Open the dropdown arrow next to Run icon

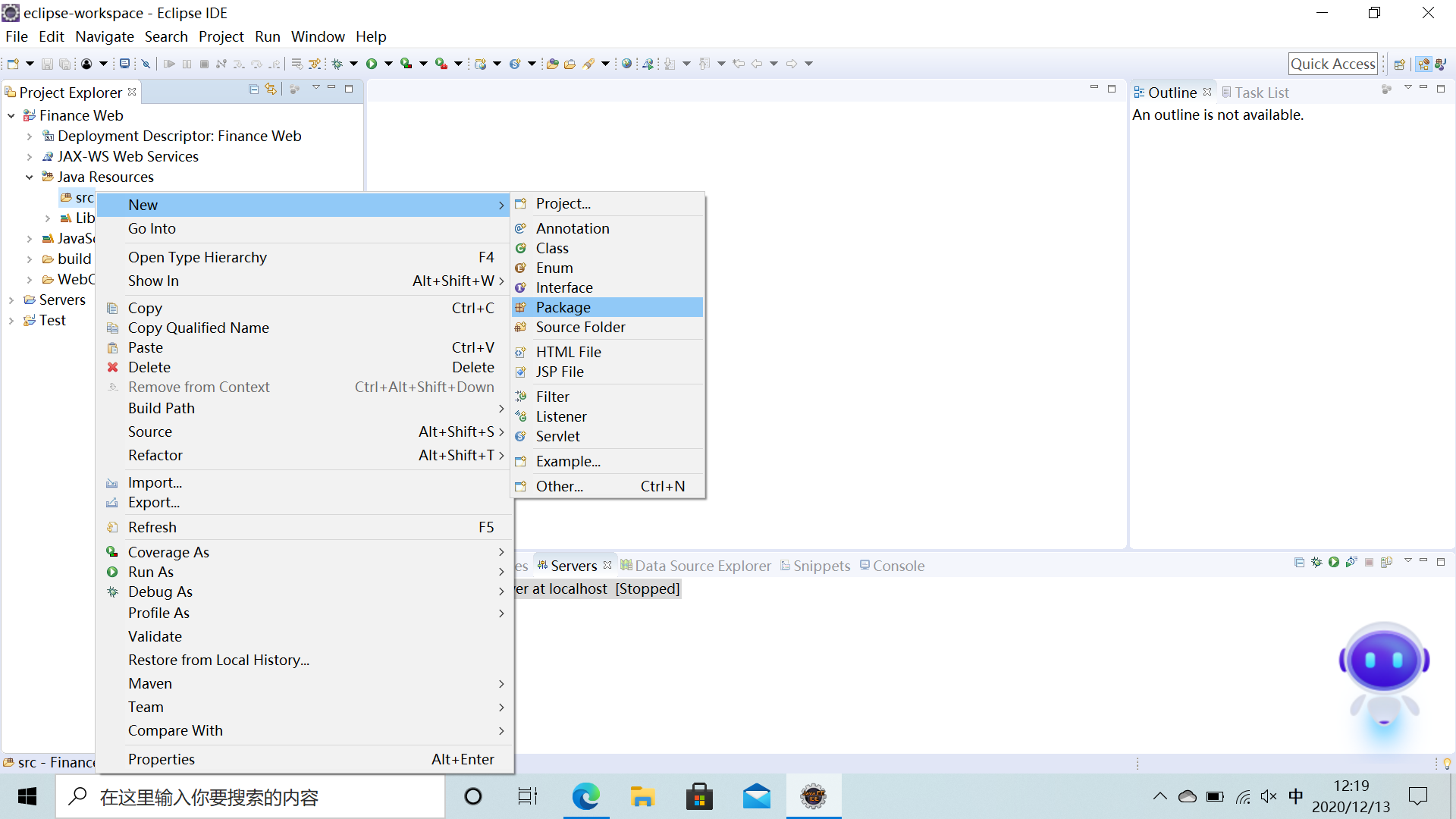point(388,64)
